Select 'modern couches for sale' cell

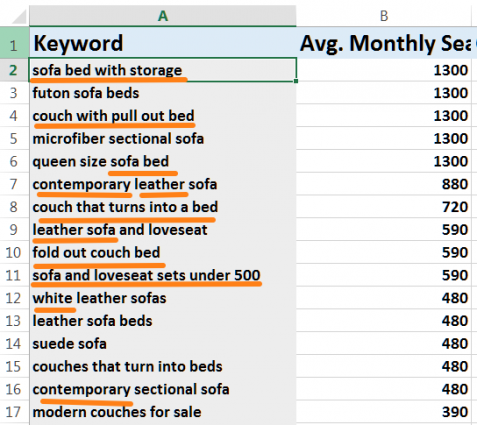coord(163,412)
